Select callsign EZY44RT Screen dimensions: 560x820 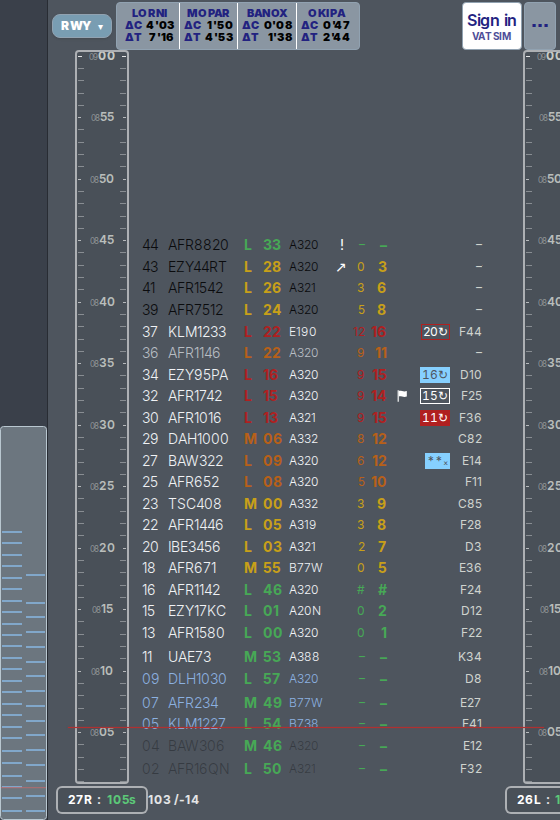coord(197,267)
